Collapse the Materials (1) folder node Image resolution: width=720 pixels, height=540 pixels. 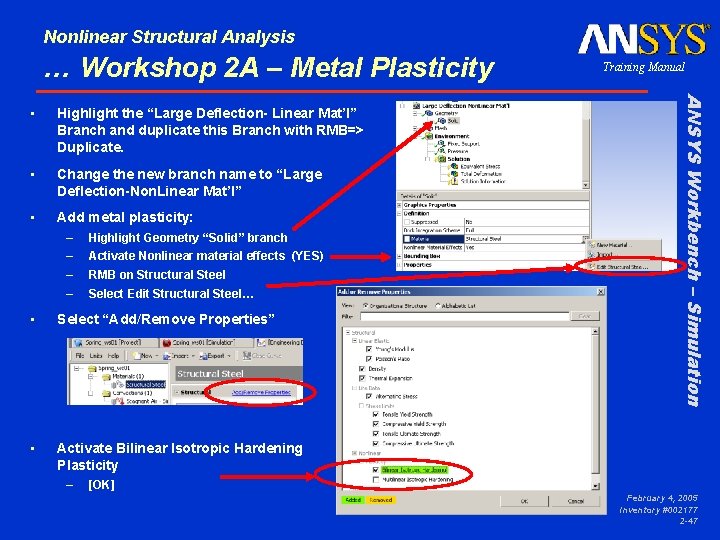tap(91, 377)
